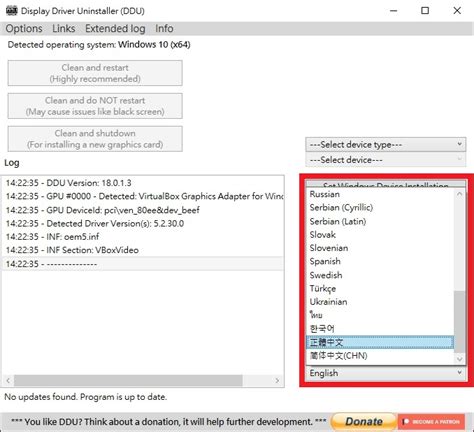Select ไทย (Thai) language option
The width and height of the screenshot is (474, 432).
click(380, 315)
